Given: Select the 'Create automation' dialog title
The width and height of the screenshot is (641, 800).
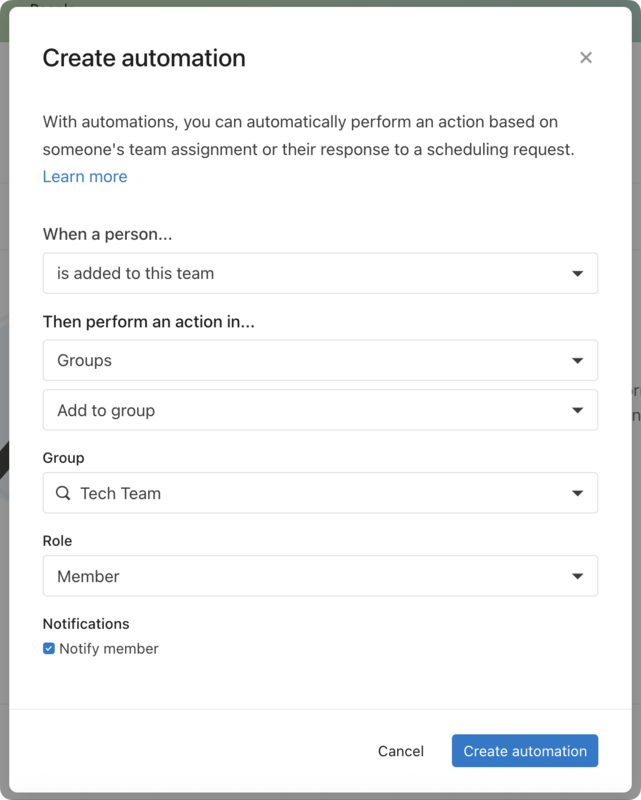Looking at the screenshot, I should pyautogui.click(x=143, y=58).
